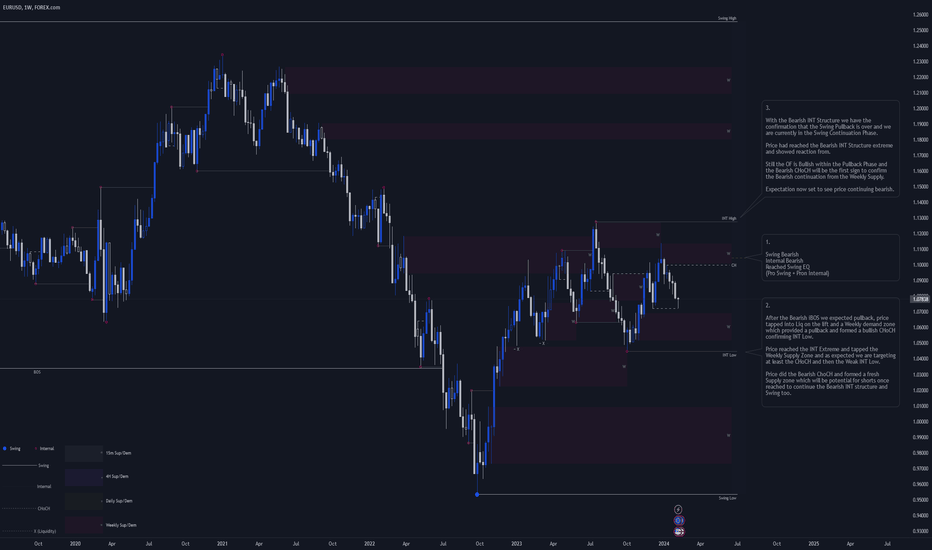Image resolution: width=932 pixels, height=550 pixels.
Task: Click the Daily Sup/Dem legend swatch
Action: tap(83, 501)
